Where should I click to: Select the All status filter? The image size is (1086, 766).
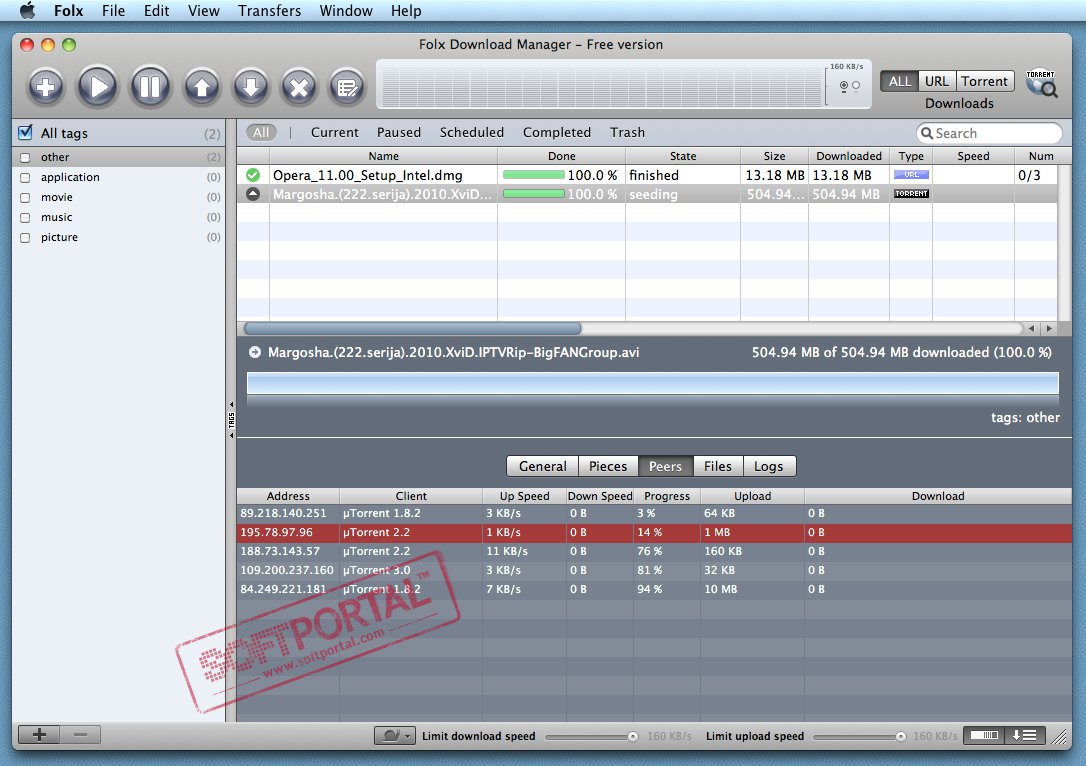tap(261, 132)
